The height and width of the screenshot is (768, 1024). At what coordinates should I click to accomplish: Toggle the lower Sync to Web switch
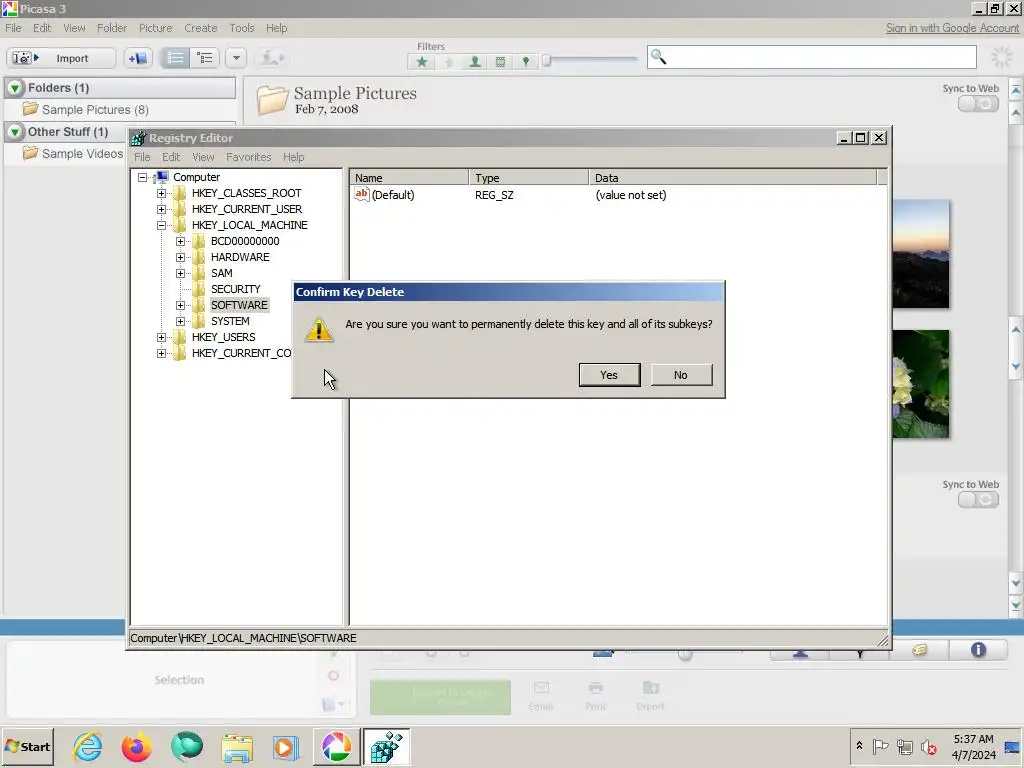point(978,500)
